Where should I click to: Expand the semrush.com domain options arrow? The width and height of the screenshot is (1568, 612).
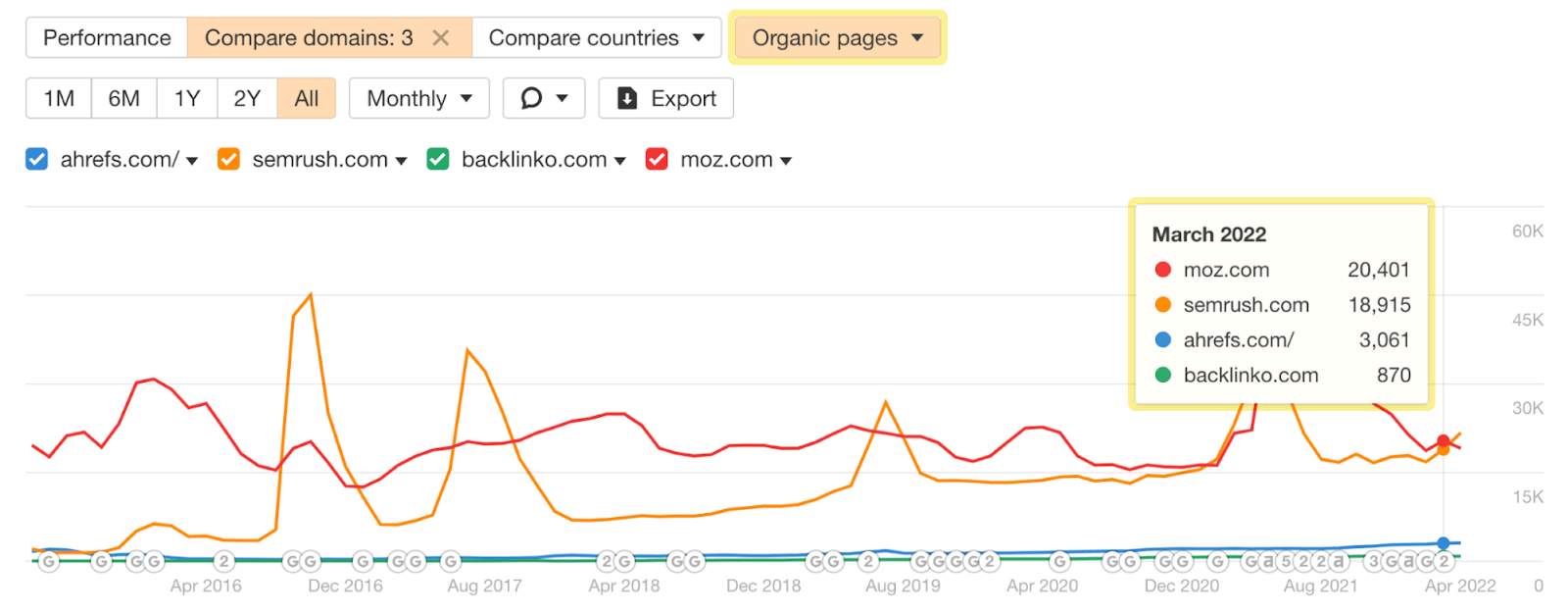click(x=401, y=161)
